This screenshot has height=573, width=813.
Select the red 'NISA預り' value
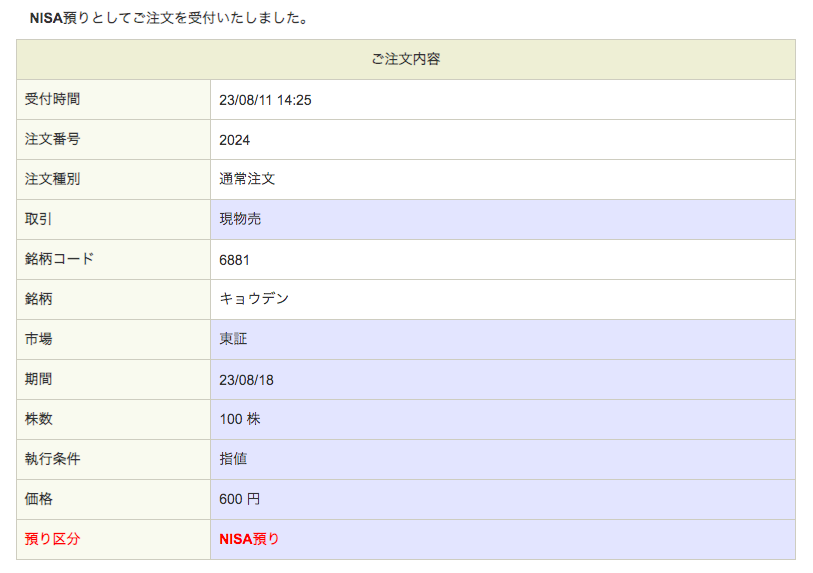(x=249, y=539)
